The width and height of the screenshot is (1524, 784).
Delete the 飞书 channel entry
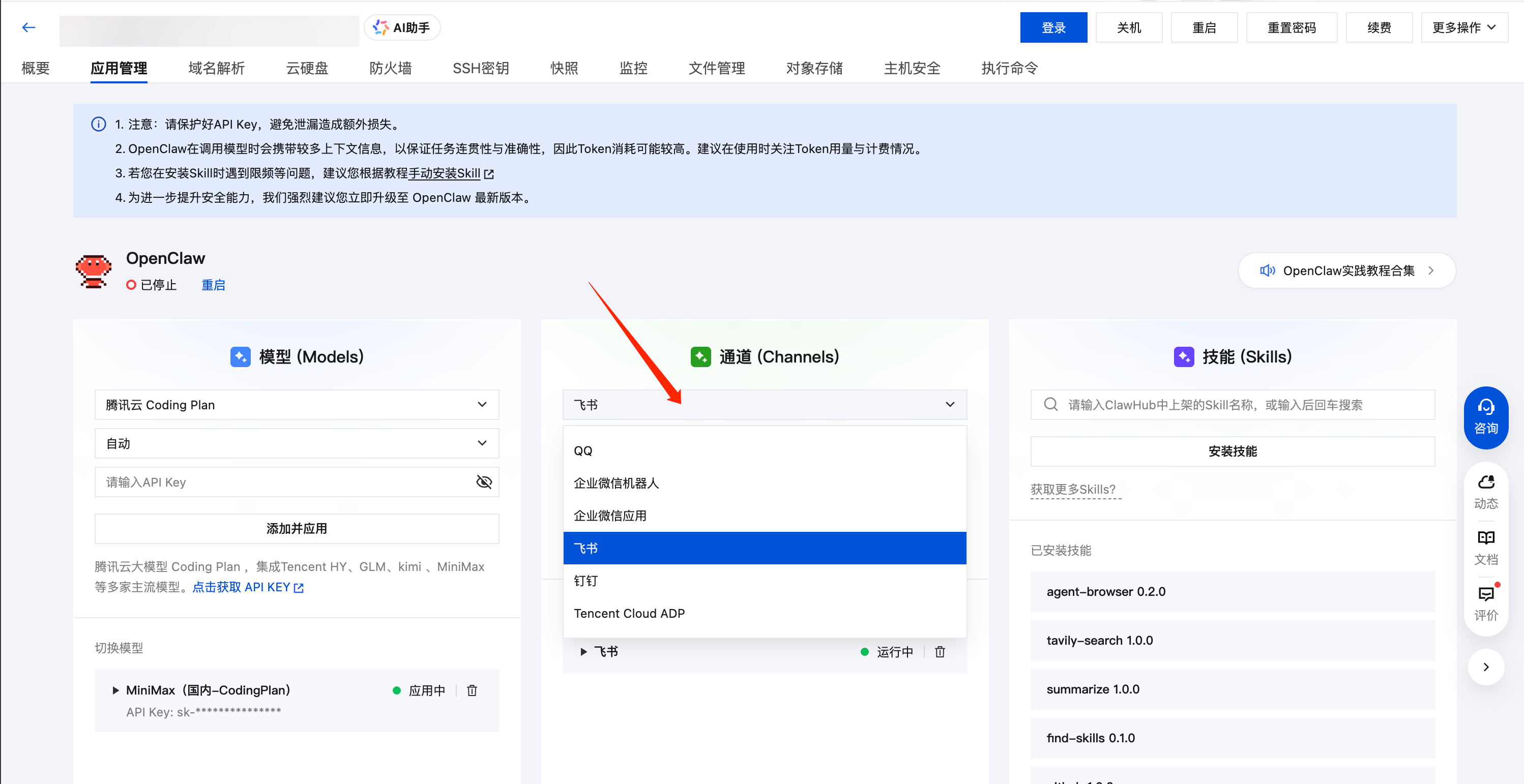pyautogui.click(x=940, y=652)
